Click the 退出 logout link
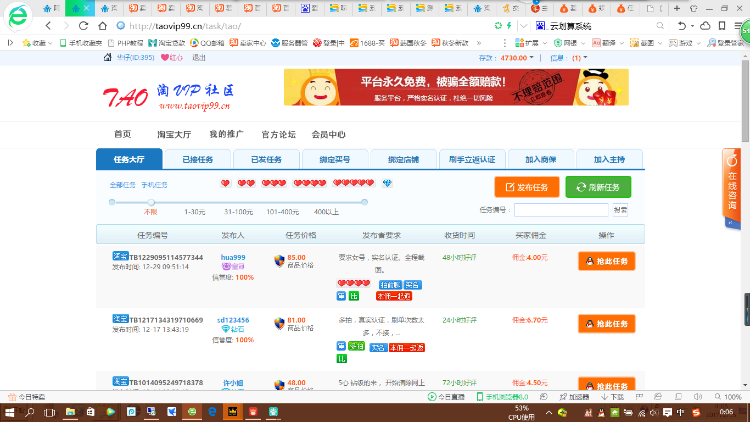 199,57
